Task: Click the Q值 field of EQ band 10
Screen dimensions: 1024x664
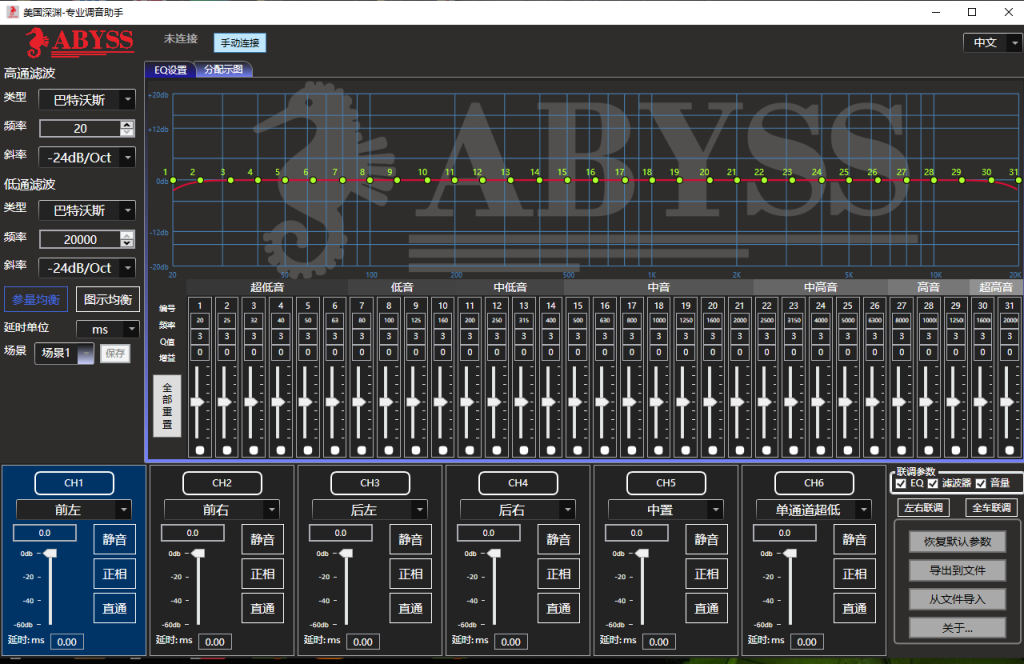Action: 443,336
